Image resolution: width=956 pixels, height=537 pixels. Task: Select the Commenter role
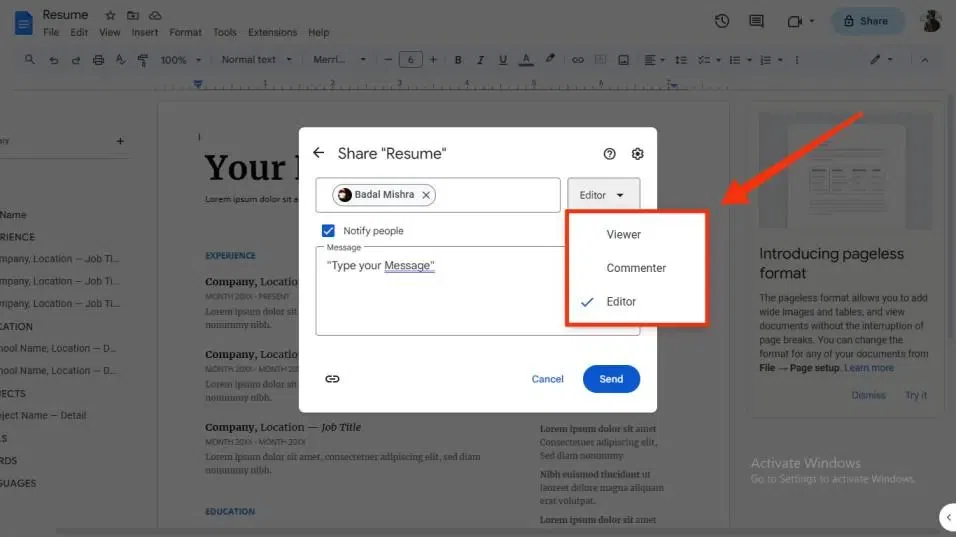(636, 268)
